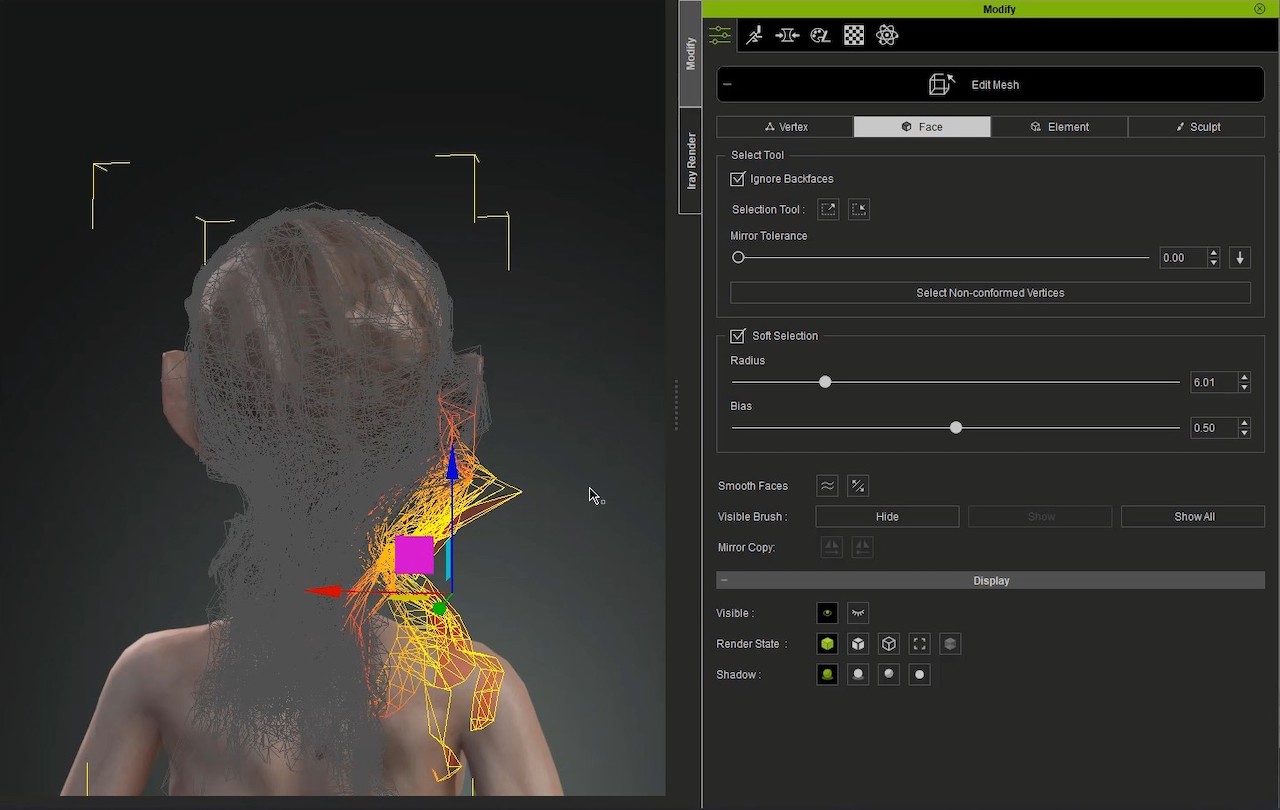Click the first Selection Tool icon
This screenshot has height=810, width=1280.
[x=828, y=210]
